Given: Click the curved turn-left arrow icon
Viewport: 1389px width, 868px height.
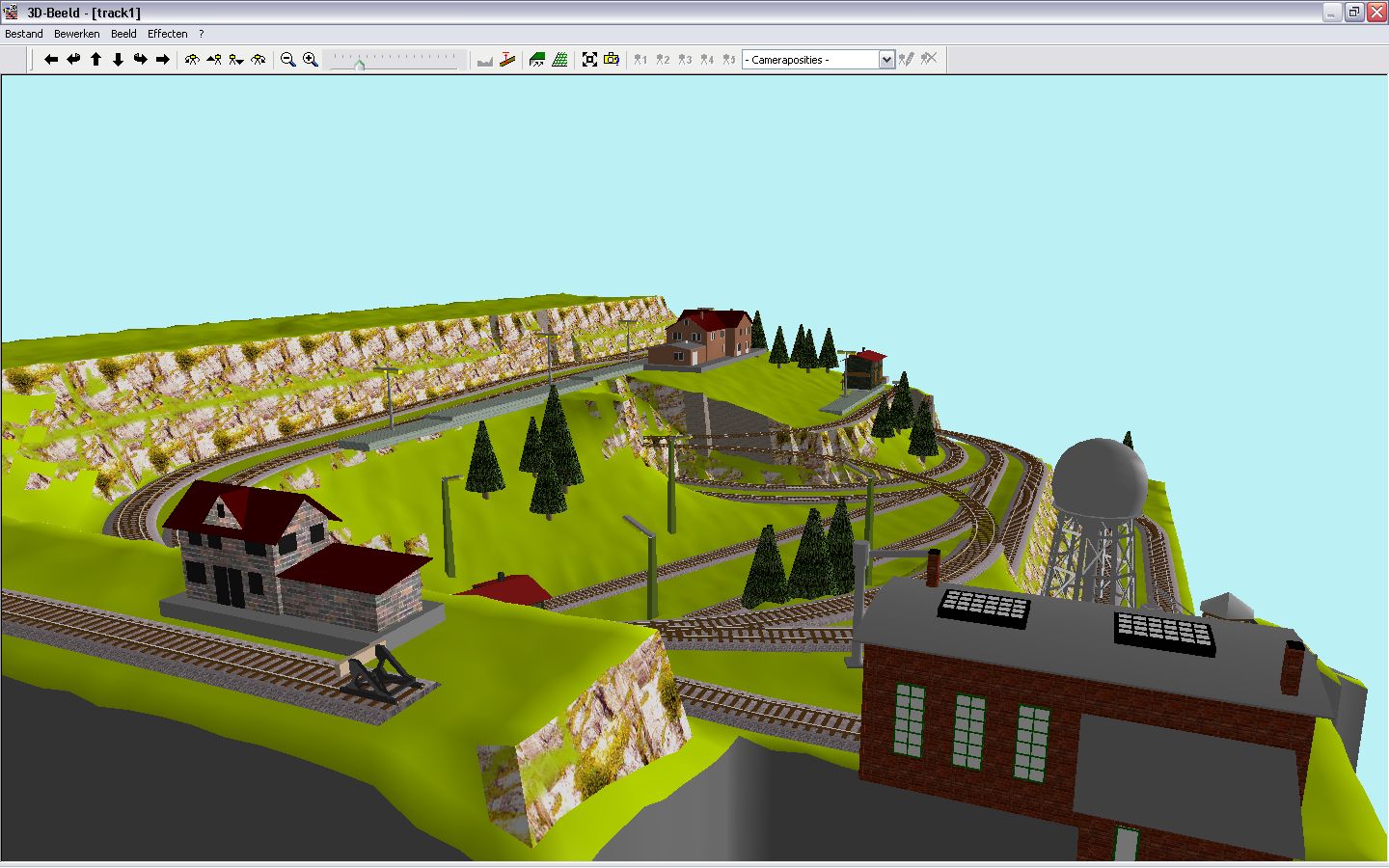Looking at the screenshot, I should (73, 60).
